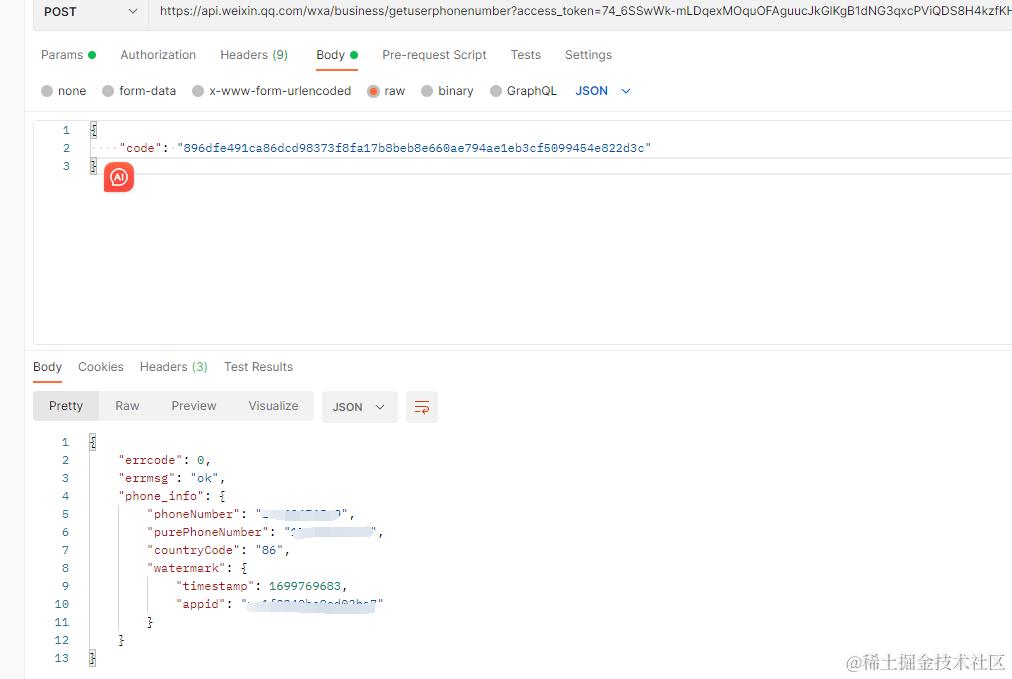The width and height of the screenshot is (1012, 679).
Task: Click the "countryCode" key in response
Action: pos(193,551)
